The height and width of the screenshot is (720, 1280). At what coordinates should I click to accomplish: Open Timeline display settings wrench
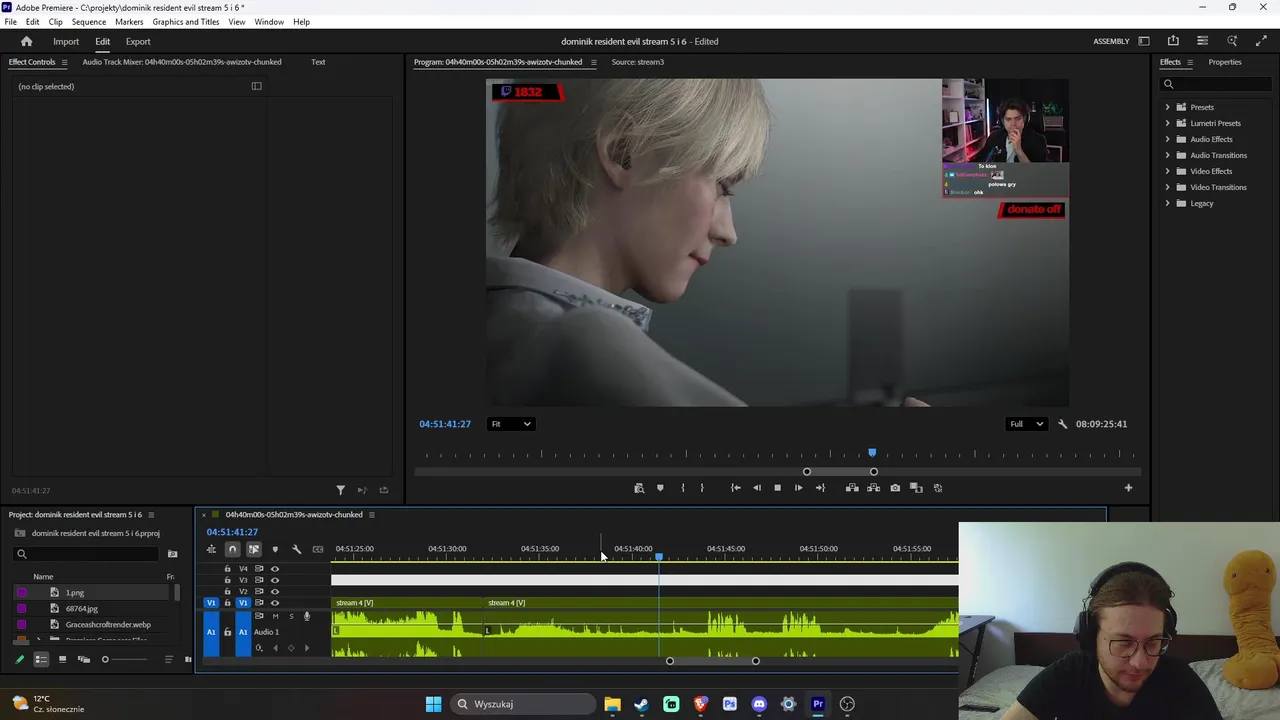296,549
